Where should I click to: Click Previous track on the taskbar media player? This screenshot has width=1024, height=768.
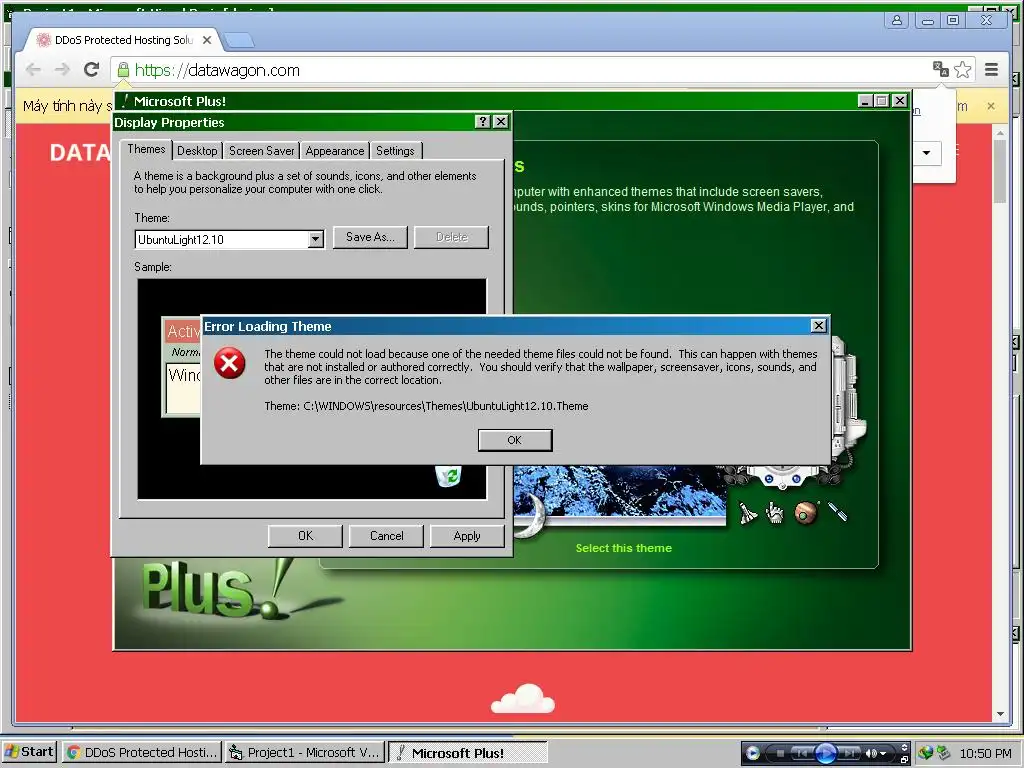pyautogui.click(x=801, y=753)
